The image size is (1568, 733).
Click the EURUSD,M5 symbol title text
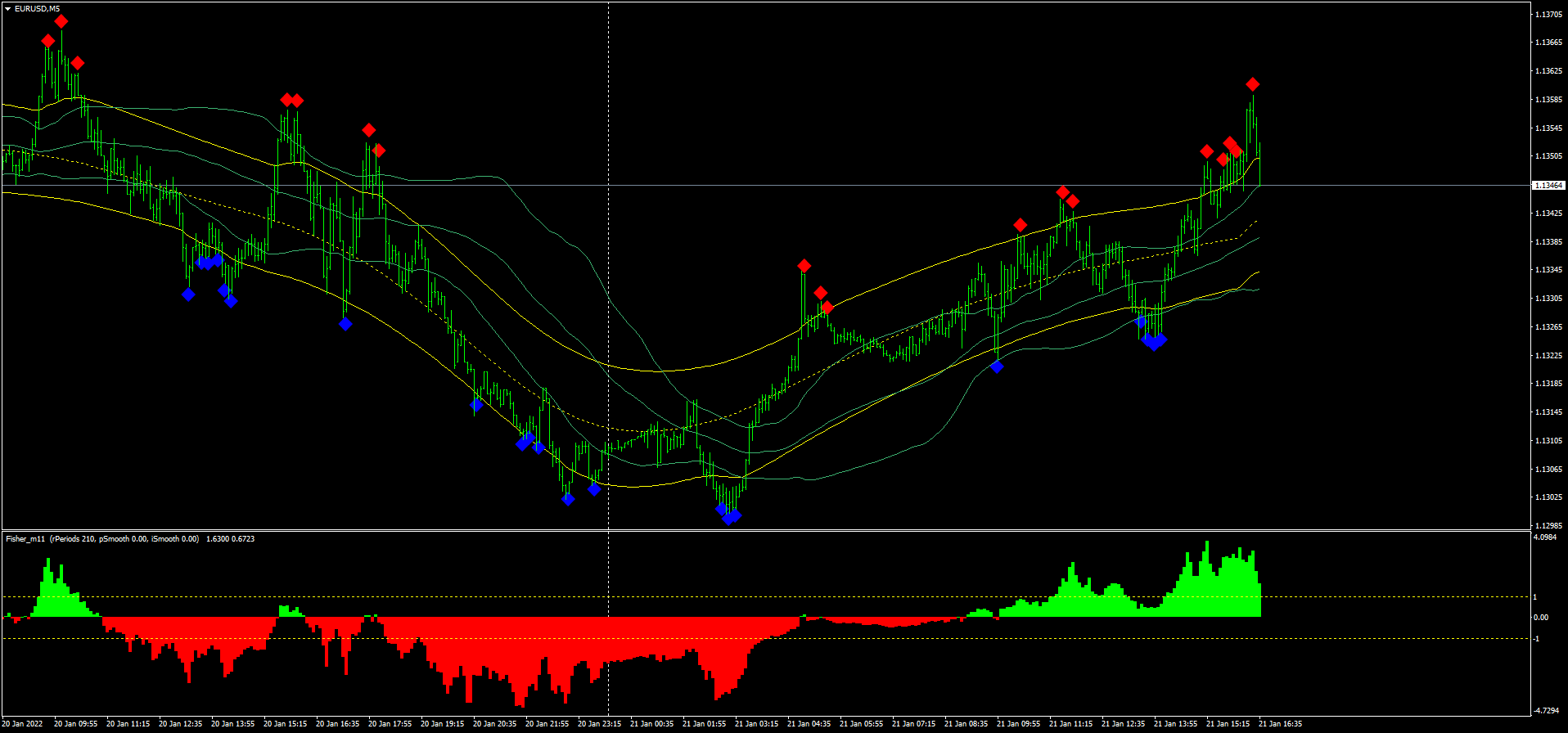(x=37, y=9)
